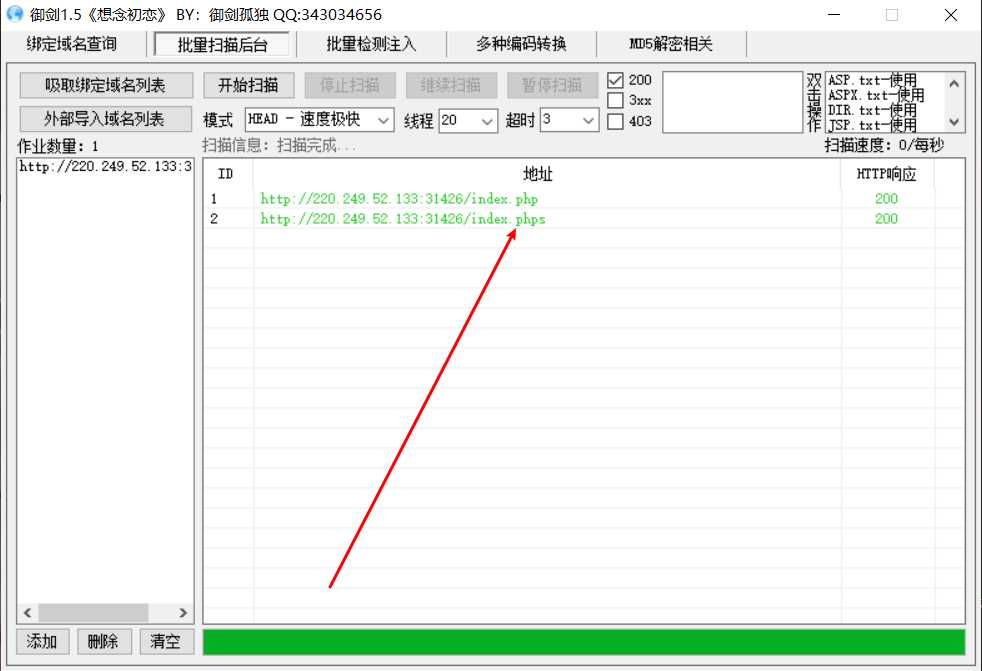Select result row index.php URL

tap(399, 199)
